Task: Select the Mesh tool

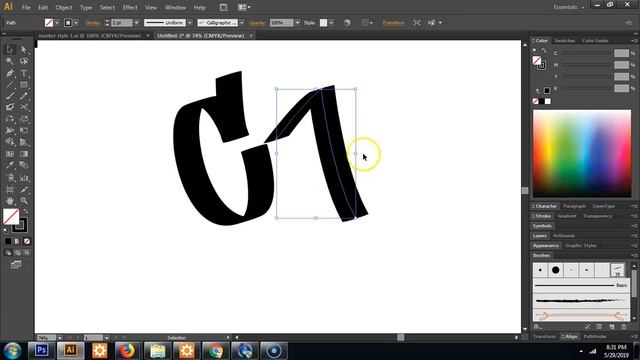Action: (x=10, y=154)
